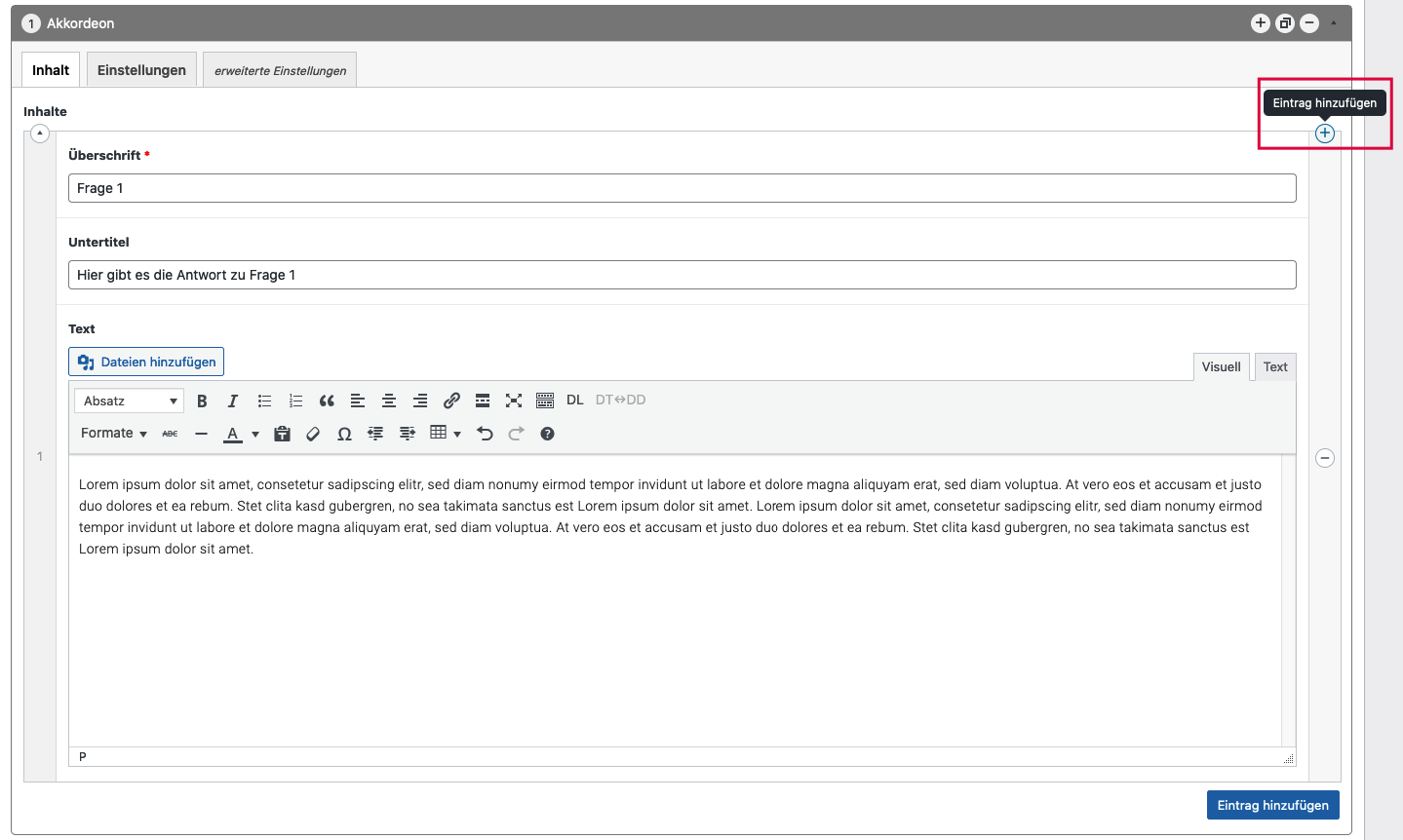
Task: Click the text color A swatch
Action: (x=233, y=435)
